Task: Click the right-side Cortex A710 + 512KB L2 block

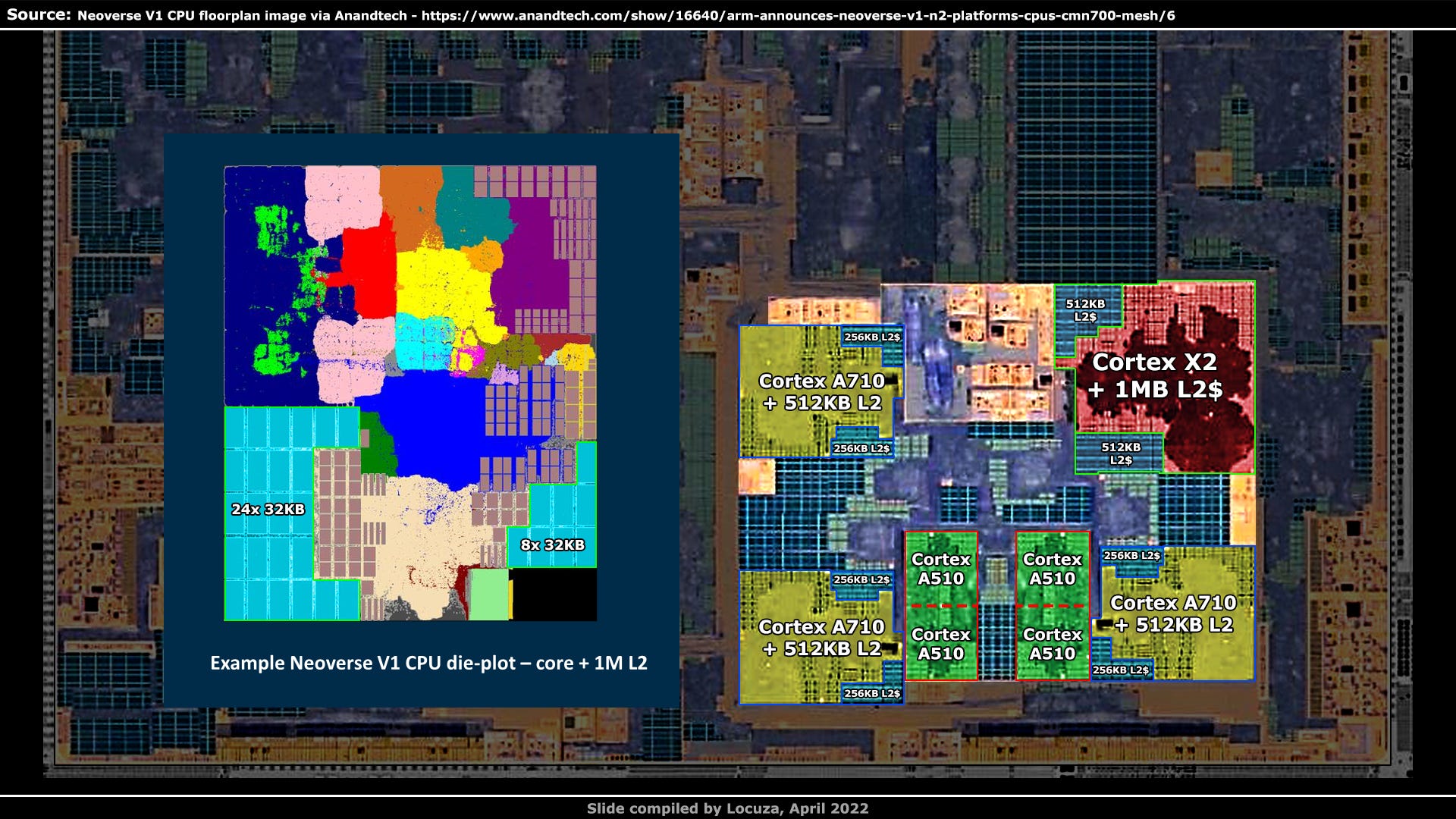Action: (1173, 614)
